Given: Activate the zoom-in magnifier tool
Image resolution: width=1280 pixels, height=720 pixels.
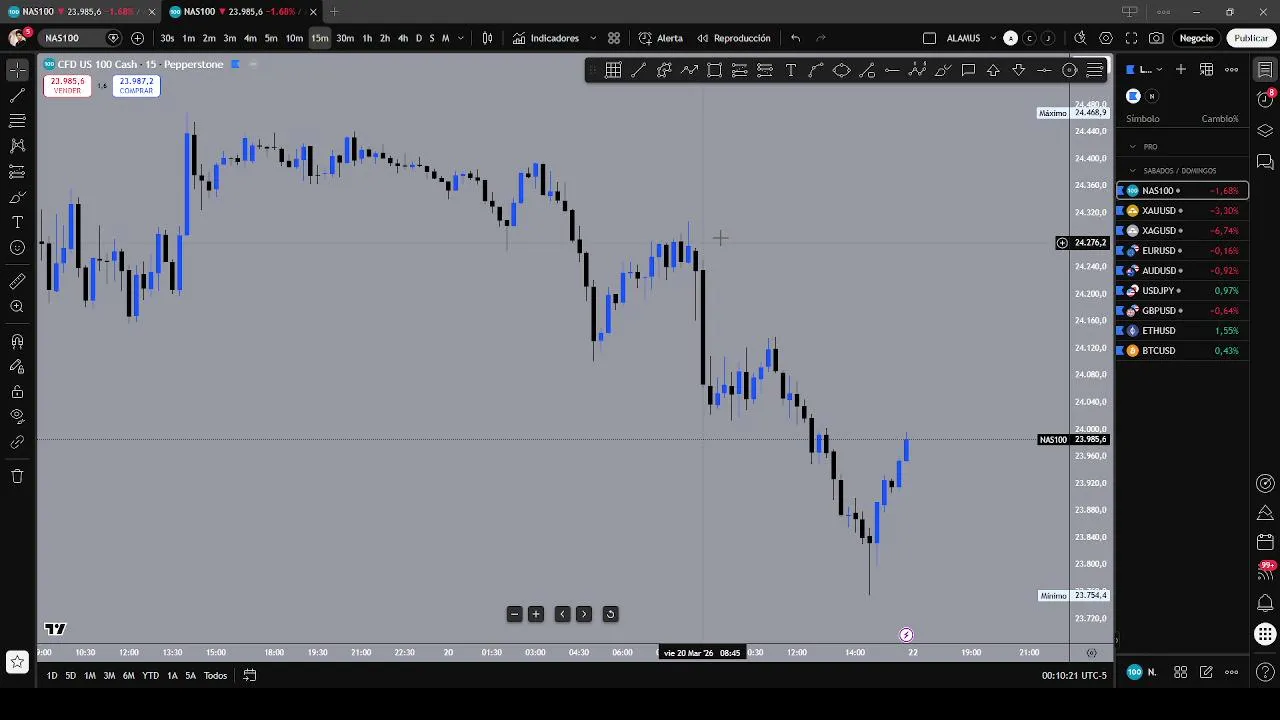Looking at the screenshot, I should click(17, 307).
